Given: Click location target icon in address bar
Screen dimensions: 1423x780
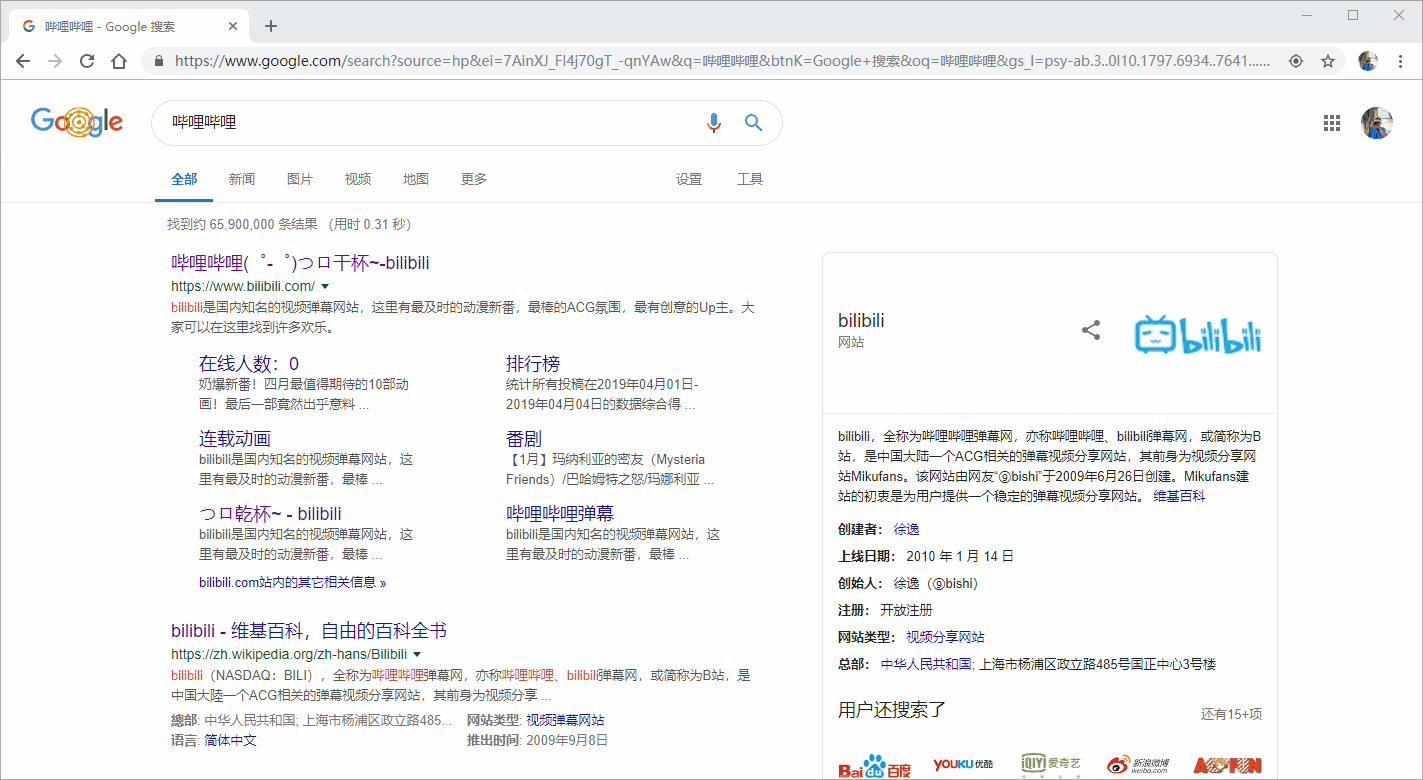Looking at the screenshot, I should tap(1296, 61).
